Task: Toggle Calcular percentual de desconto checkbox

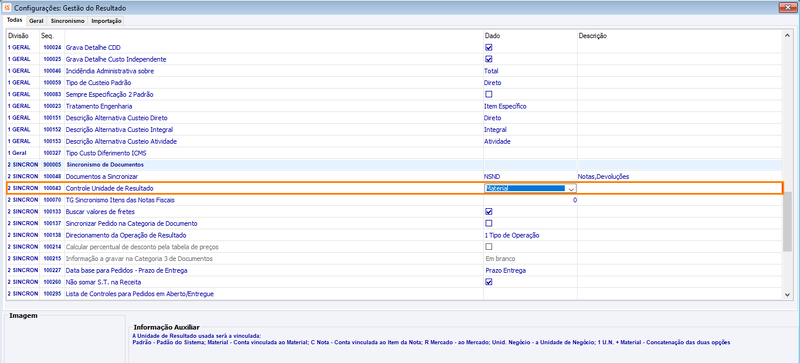Action: point(488,247)
